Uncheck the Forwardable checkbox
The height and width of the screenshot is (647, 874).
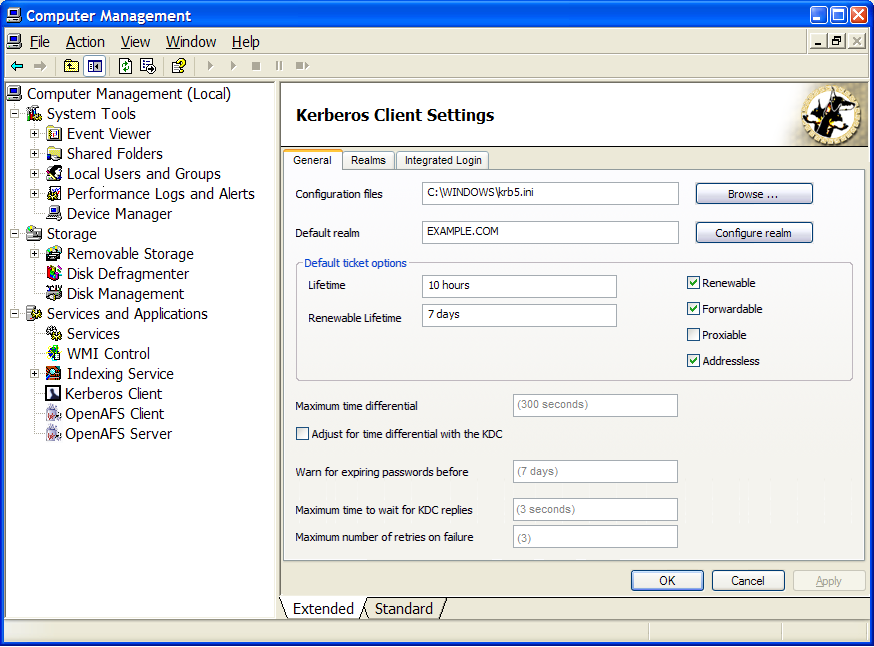(693, 309)
